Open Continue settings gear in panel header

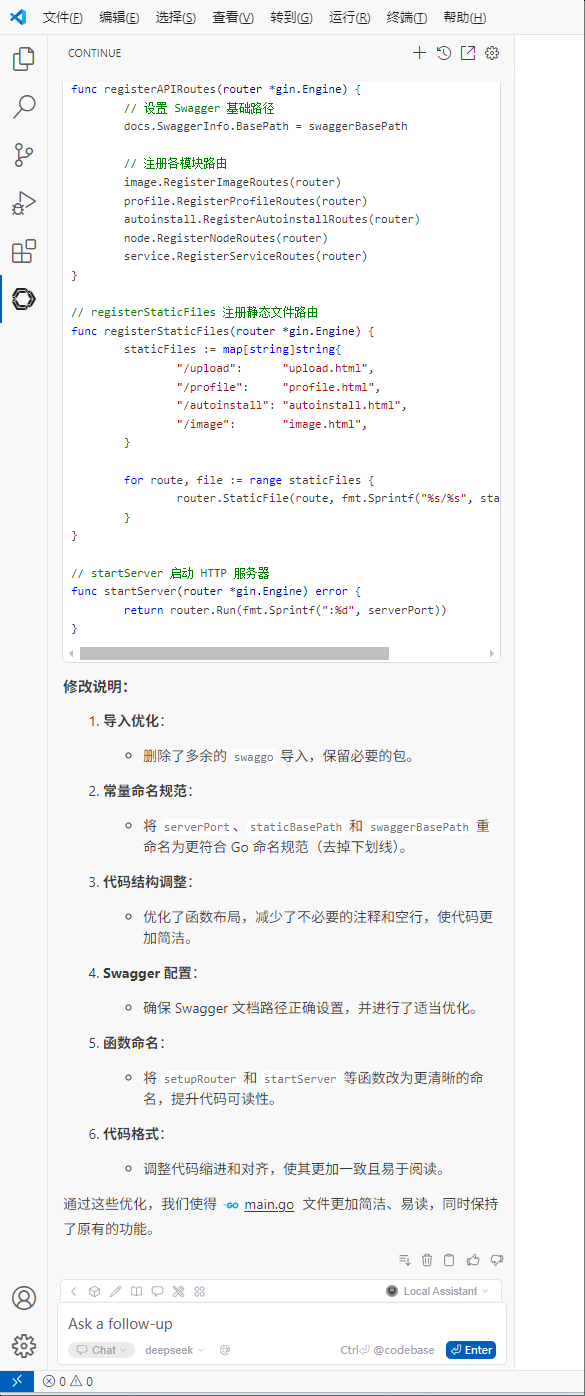492,53
